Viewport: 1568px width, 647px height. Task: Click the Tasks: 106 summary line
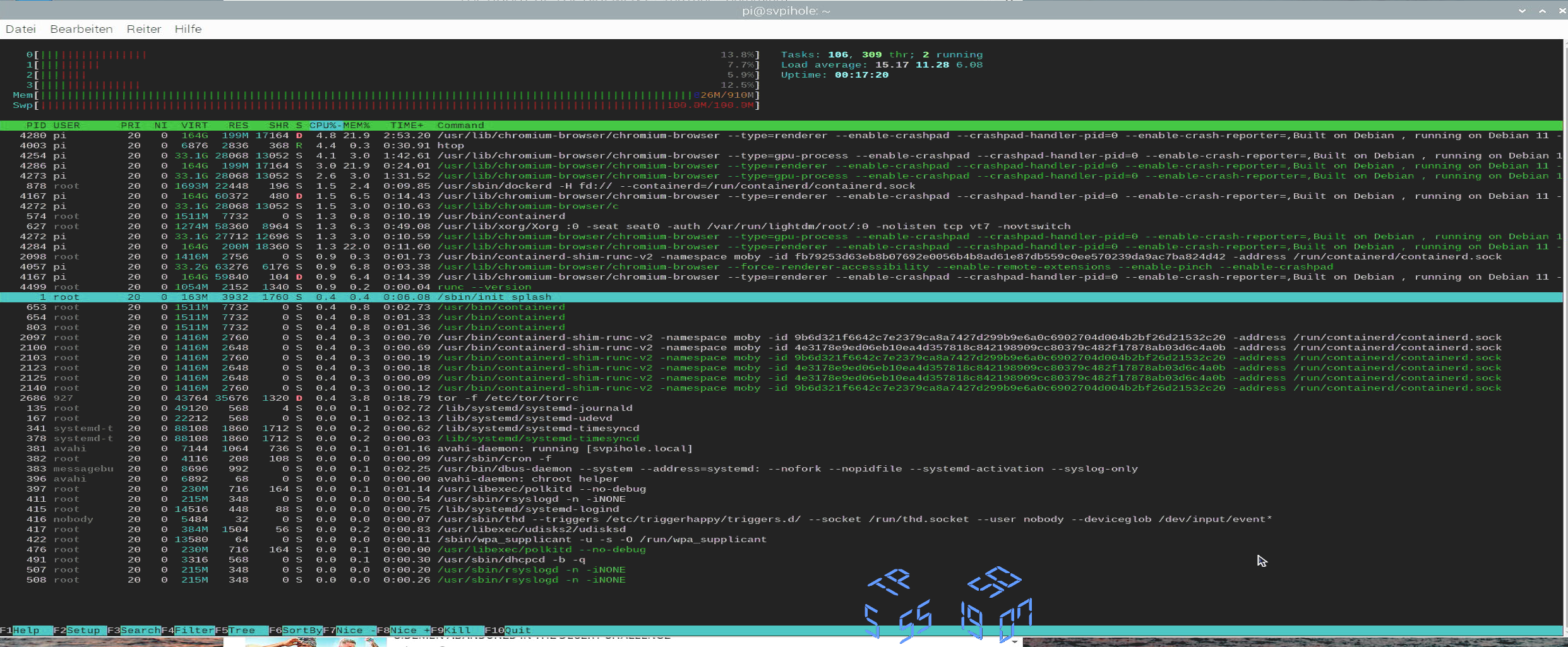[x=882, y=54]
